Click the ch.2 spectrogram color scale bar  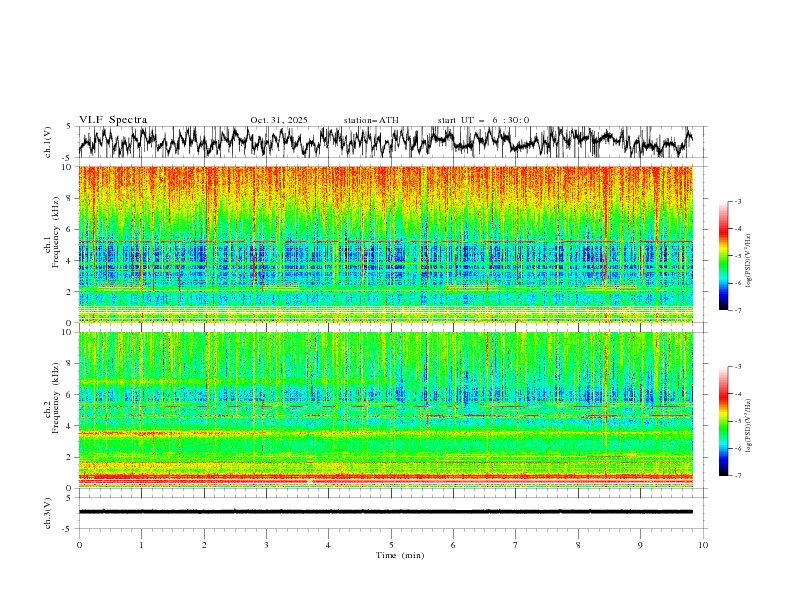point(723,421)
